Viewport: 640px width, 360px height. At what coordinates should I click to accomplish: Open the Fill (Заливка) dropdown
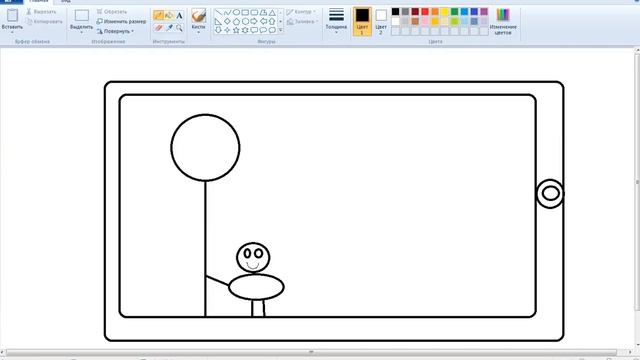302,22
